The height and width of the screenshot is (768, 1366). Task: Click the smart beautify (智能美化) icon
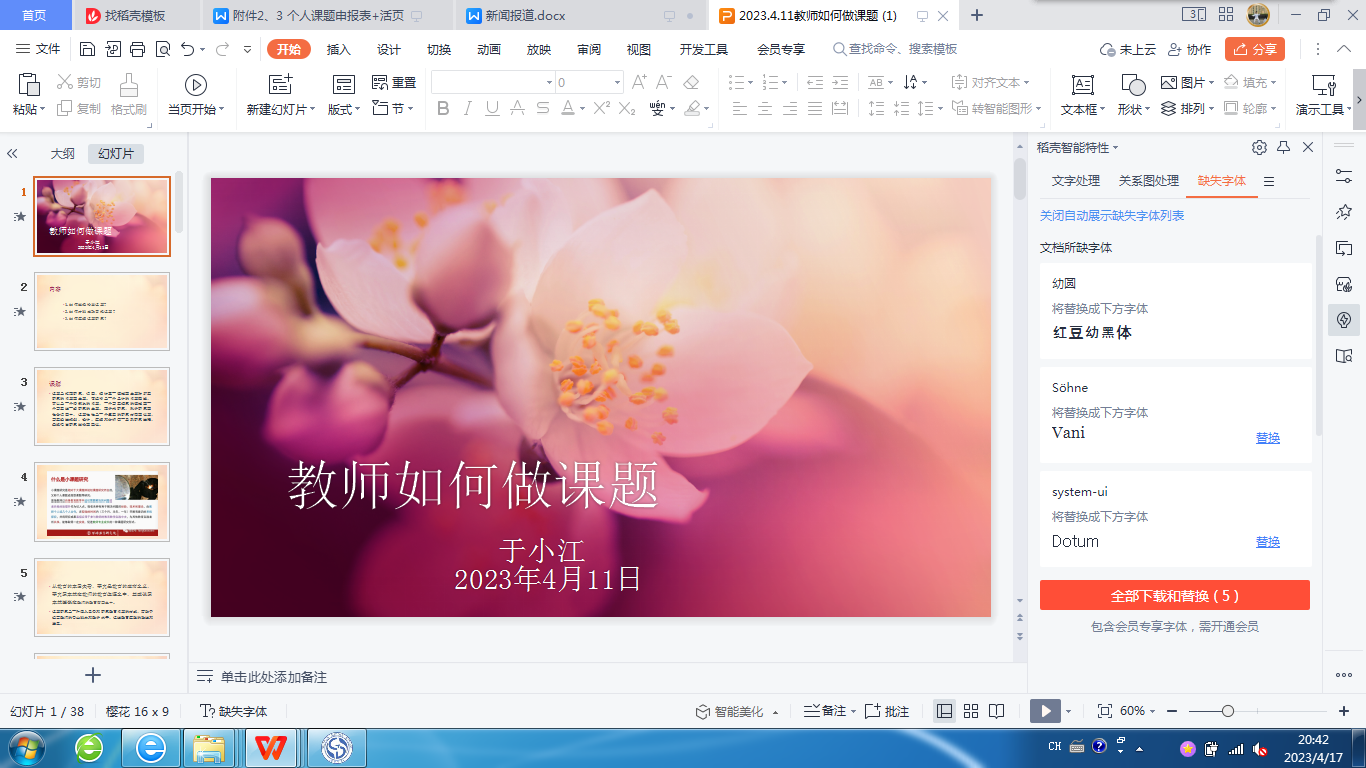point(704,712)
